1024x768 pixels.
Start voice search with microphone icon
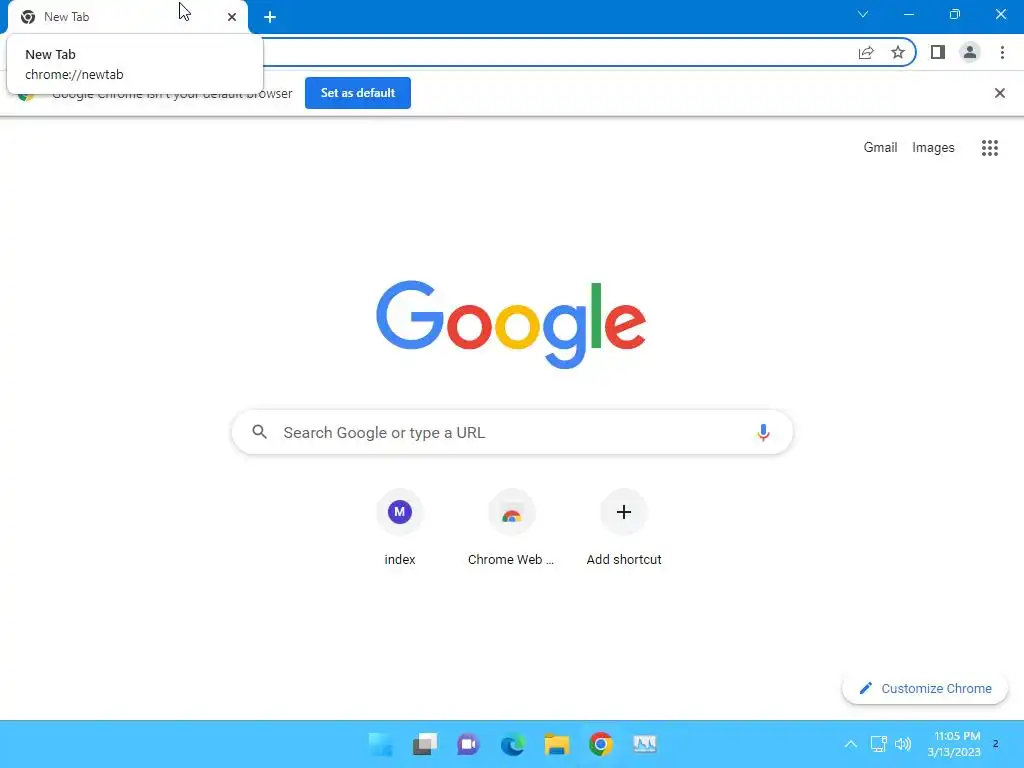[x=763, y=432]
